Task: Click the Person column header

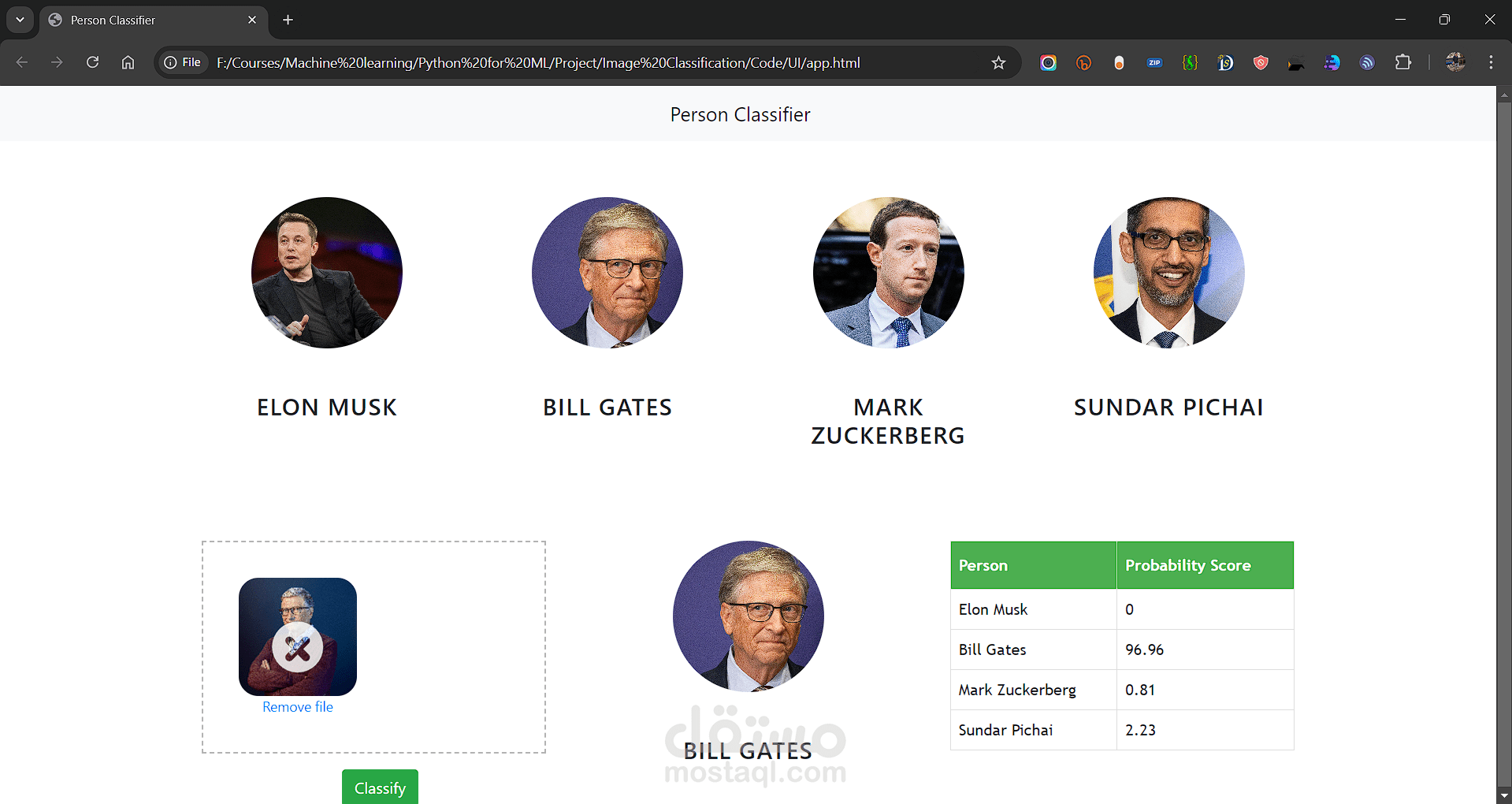Action: 1034,565
